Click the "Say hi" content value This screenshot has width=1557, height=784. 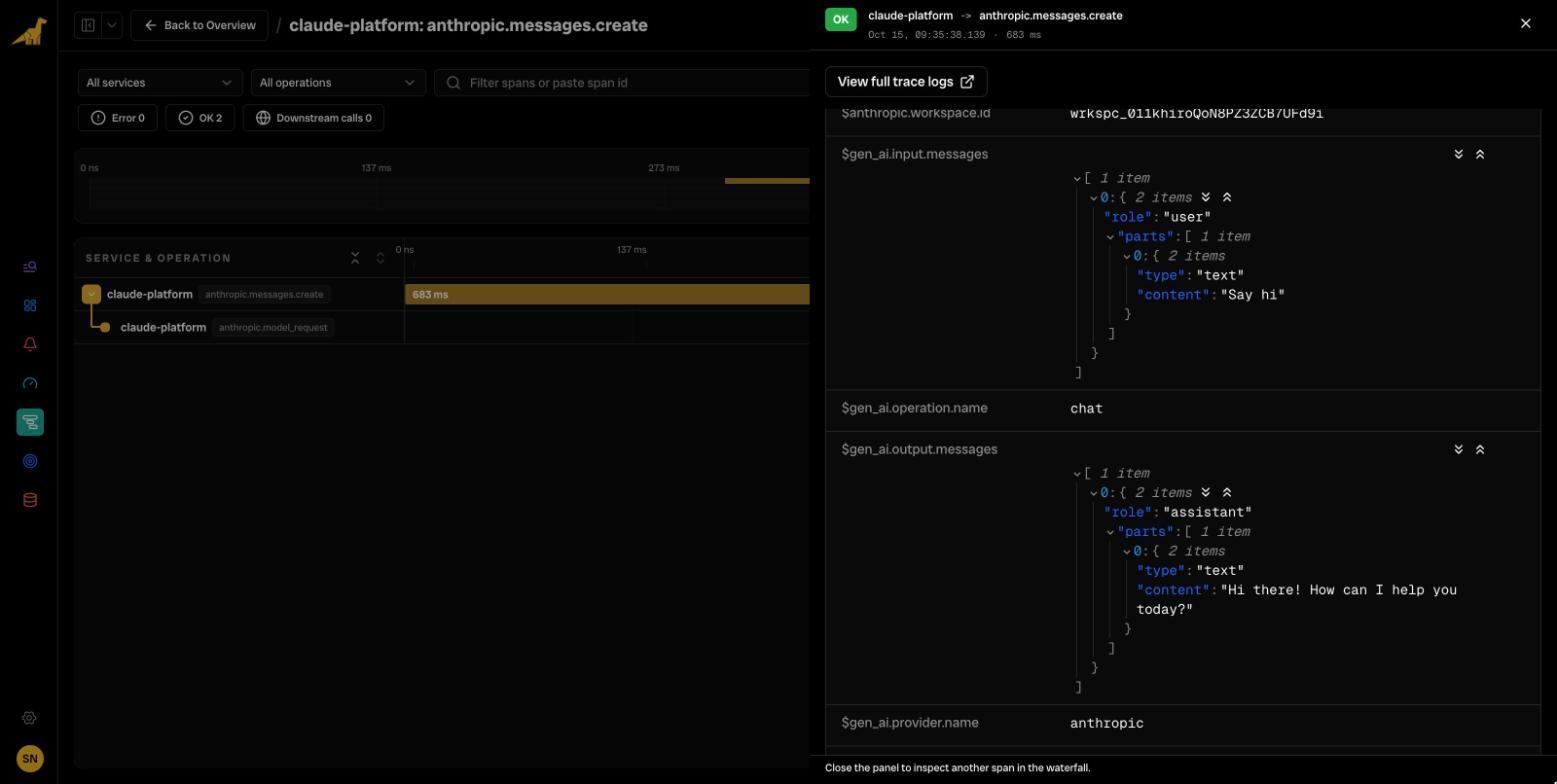click(x=1253, y=295)
